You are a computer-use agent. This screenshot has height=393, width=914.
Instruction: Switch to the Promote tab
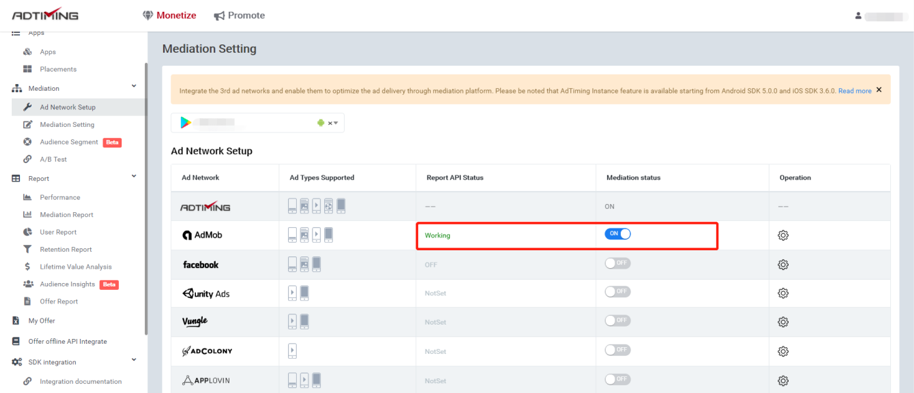[240, 16]
